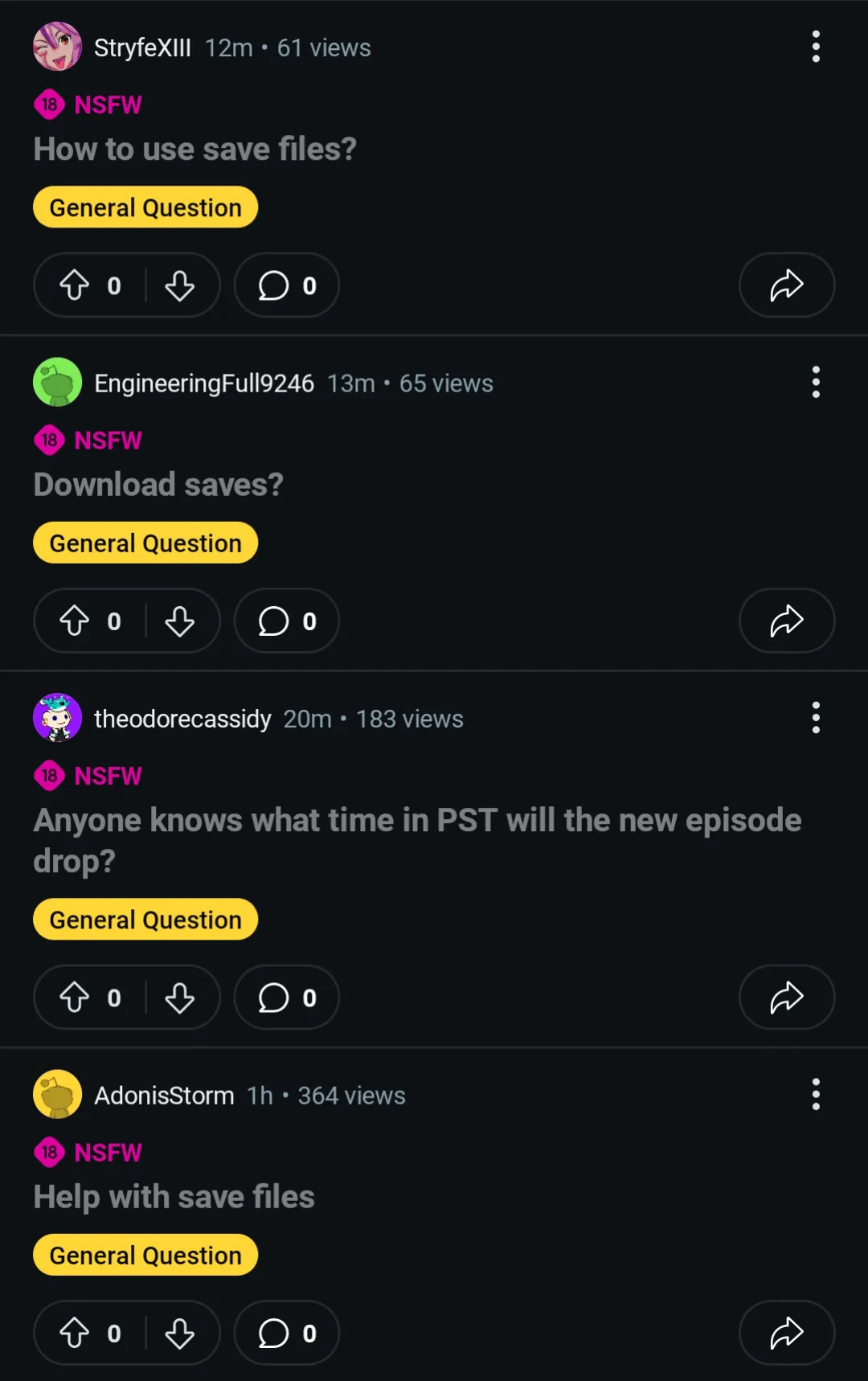This screenshot has height=1381, width=868.
Task: Open more options for theodorecassidy's post
Action: click(816, 718)
